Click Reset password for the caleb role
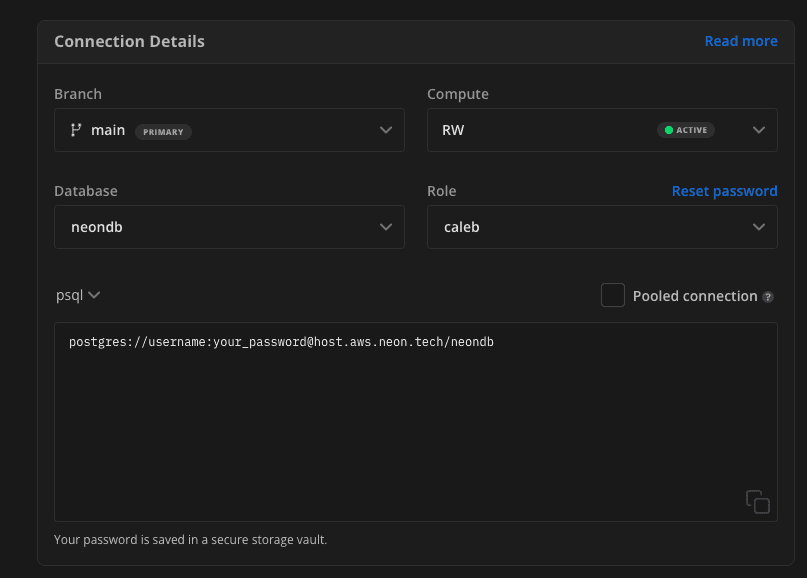Image resolution: width=807 pixels, height=578 pixels. point(724,190)
